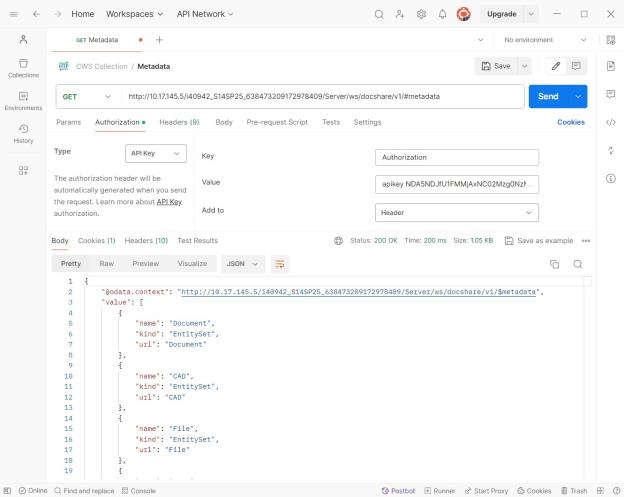Open Postbot in the status bar
This screenshot has height=497, width=624.
[x=398, y=491]
